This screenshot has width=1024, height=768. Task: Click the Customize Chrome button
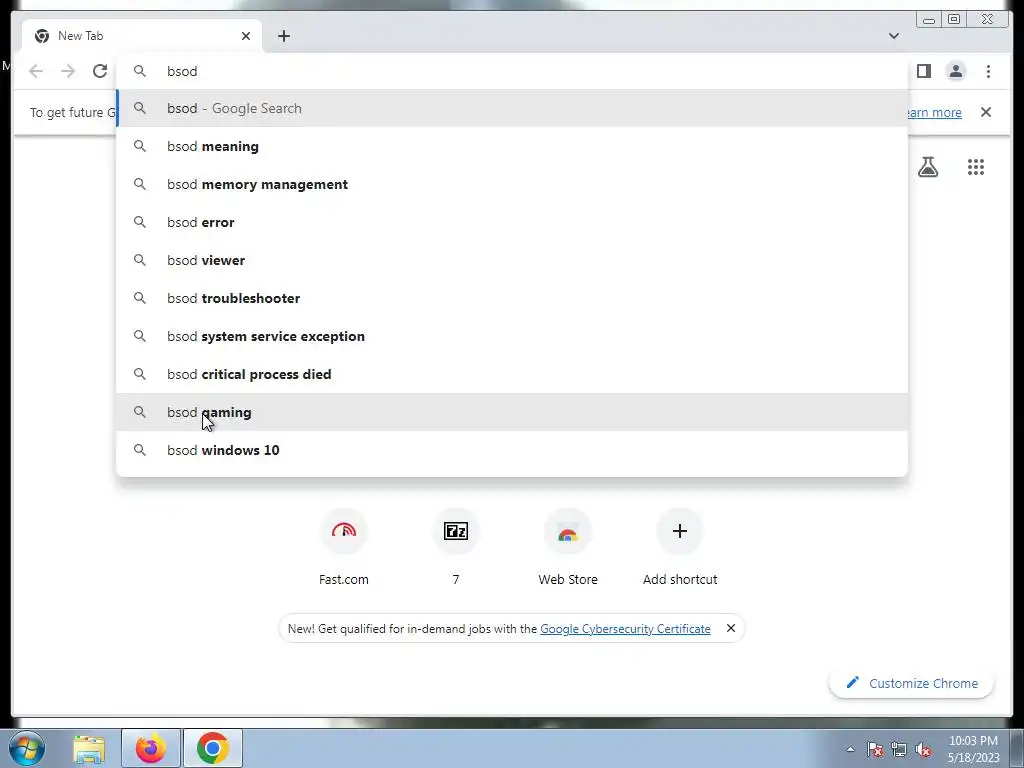click(x=912, y=683)
